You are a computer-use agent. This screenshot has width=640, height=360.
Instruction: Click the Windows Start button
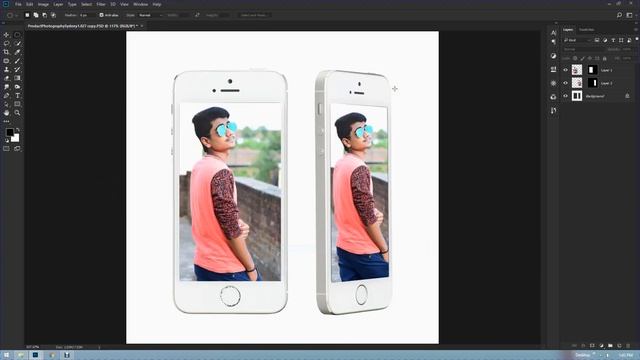point(6,355)
